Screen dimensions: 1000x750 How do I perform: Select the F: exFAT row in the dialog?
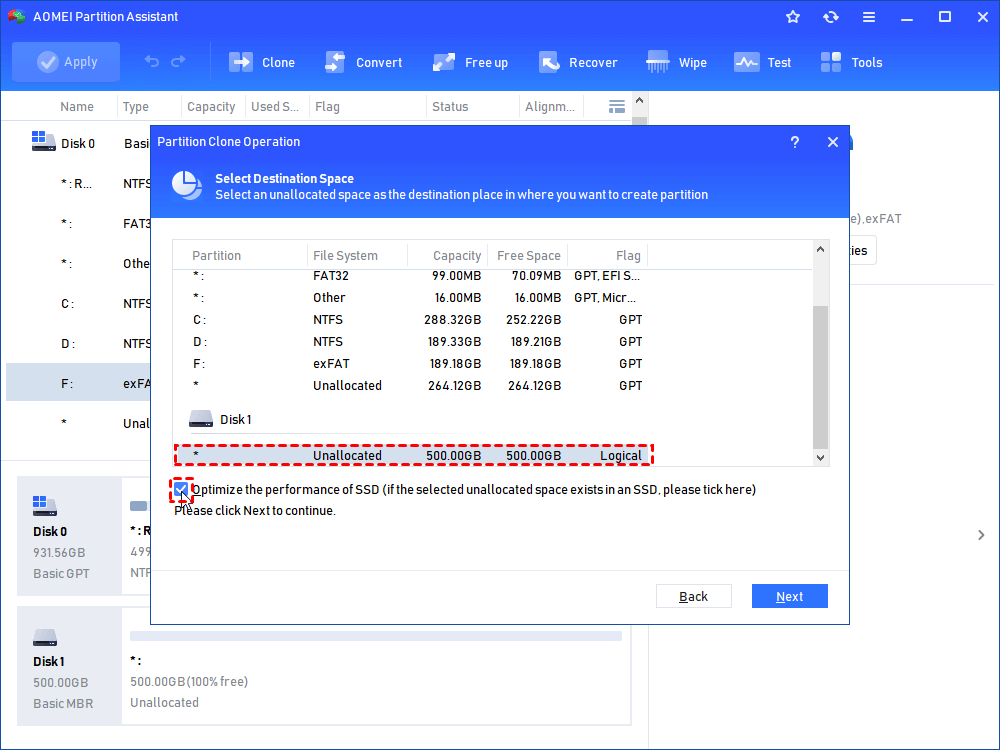tap(413, 364)
